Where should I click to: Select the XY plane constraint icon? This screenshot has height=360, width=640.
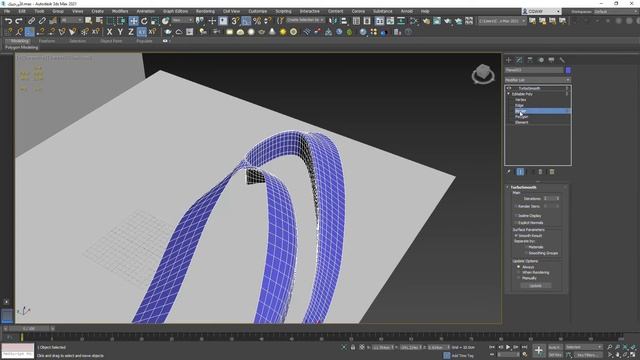coord(142,32)
